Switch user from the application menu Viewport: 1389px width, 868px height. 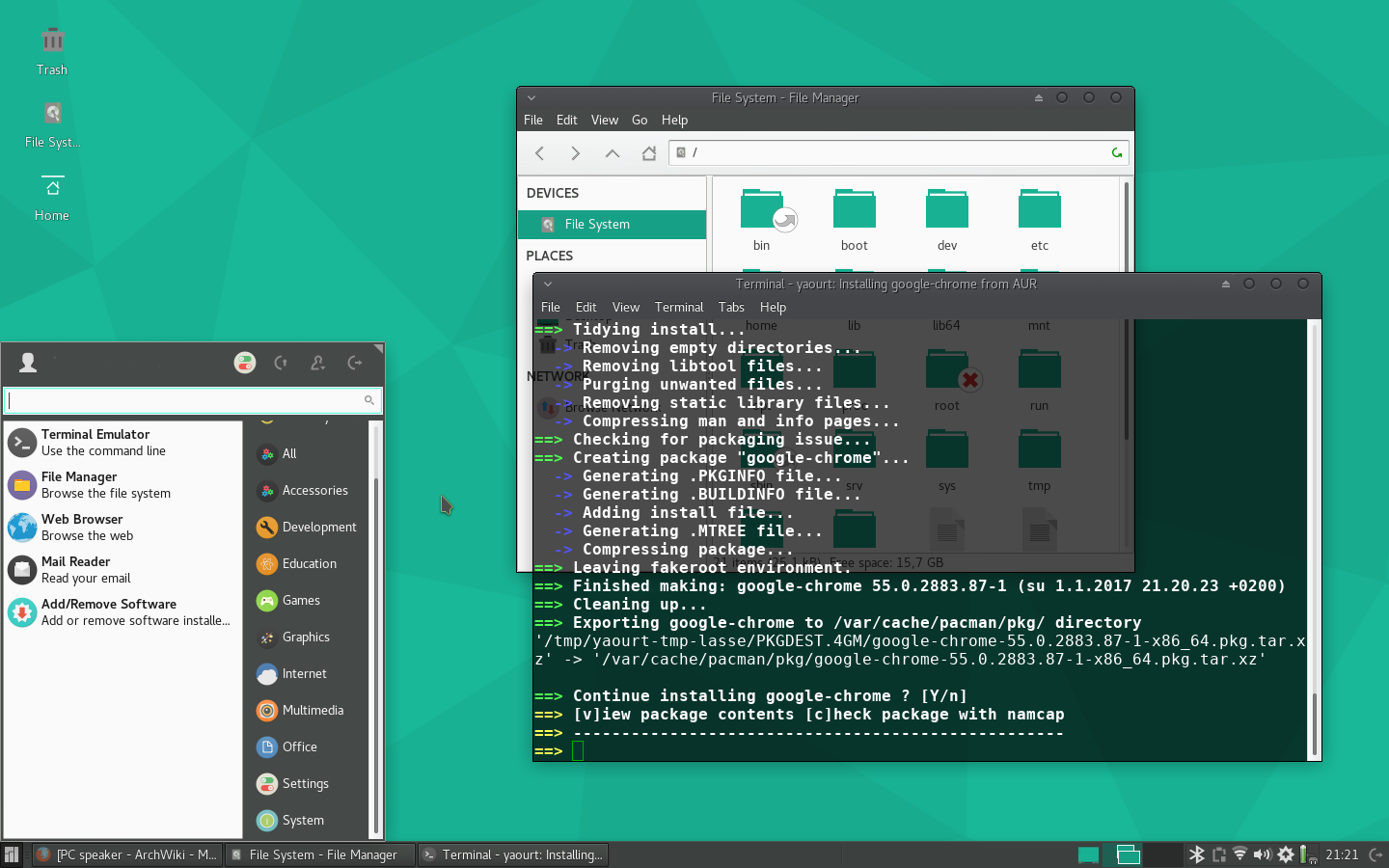pos(317,363)
